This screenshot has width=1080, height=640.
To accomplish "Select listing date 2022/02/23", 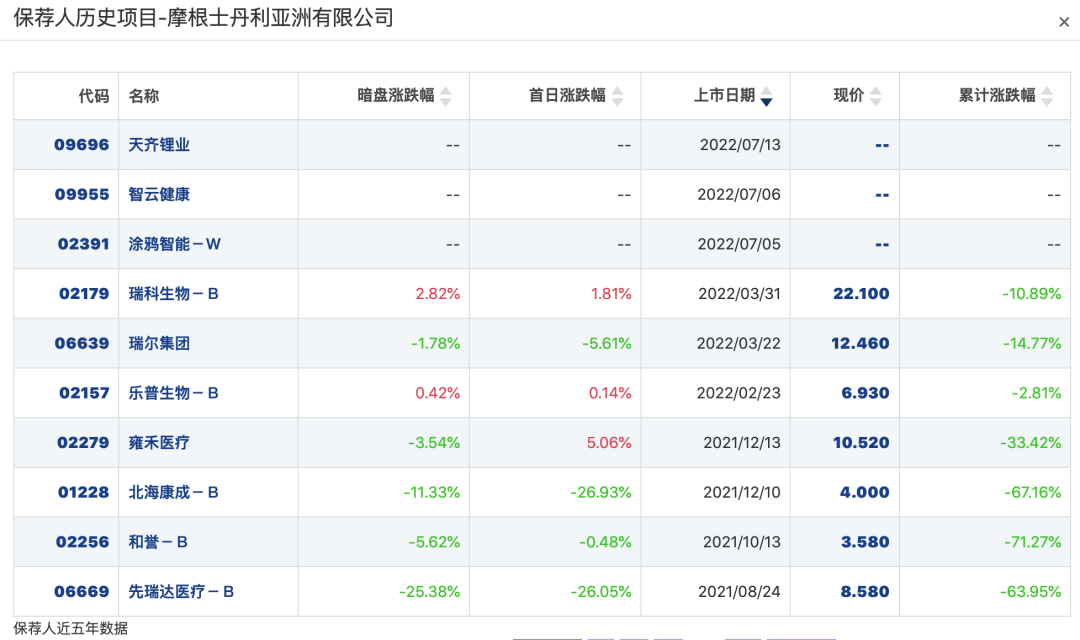I will pyautogui.click(x=738, y=393).
